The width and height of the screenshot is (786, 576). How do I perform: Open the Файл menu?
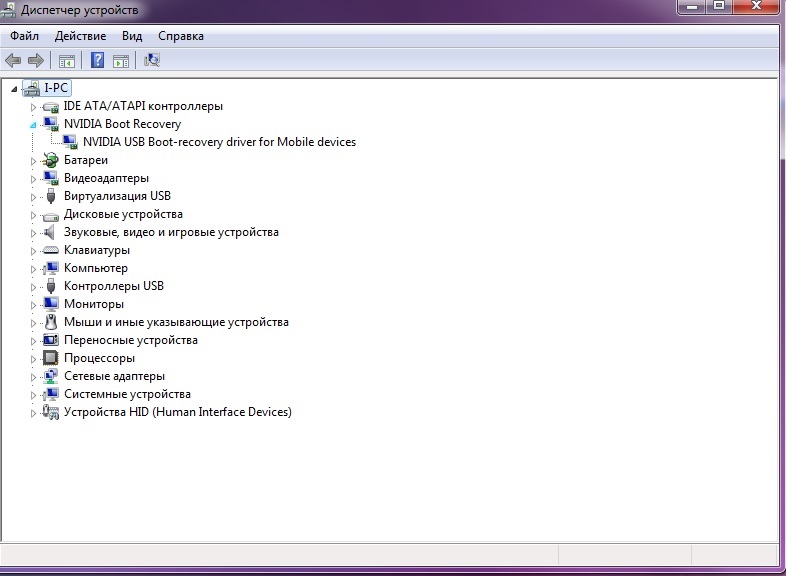pyautogui.click(x=25, y=36)
